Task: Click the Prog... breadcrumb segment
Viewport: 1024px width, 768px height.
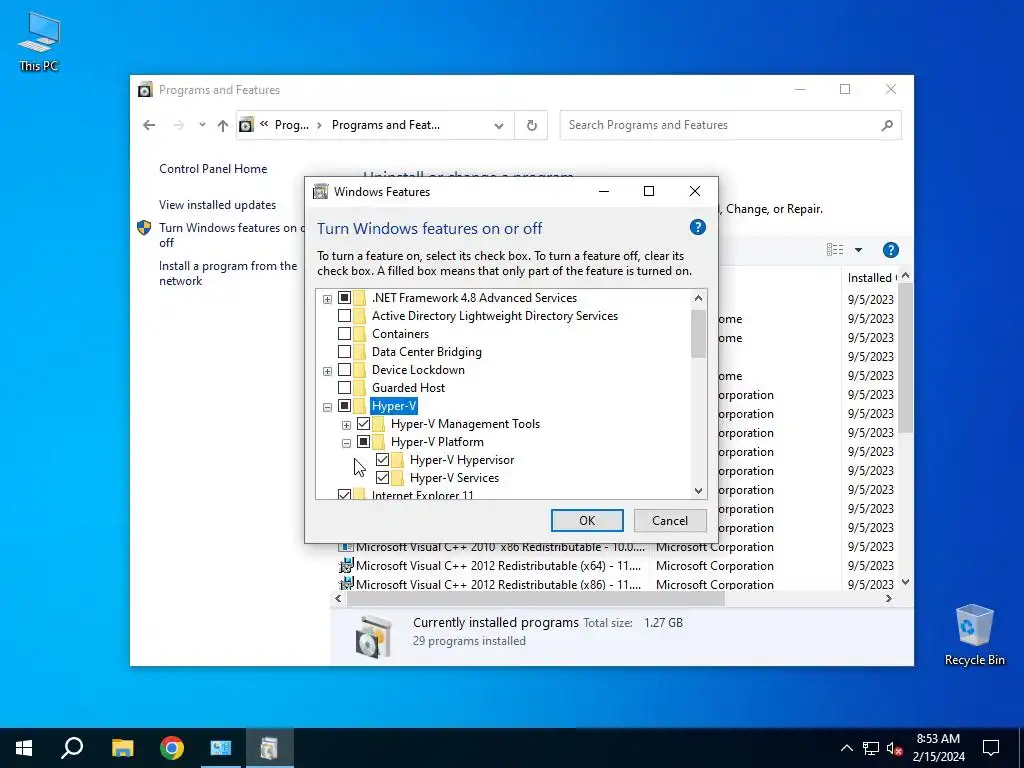Action: point(292,125)
